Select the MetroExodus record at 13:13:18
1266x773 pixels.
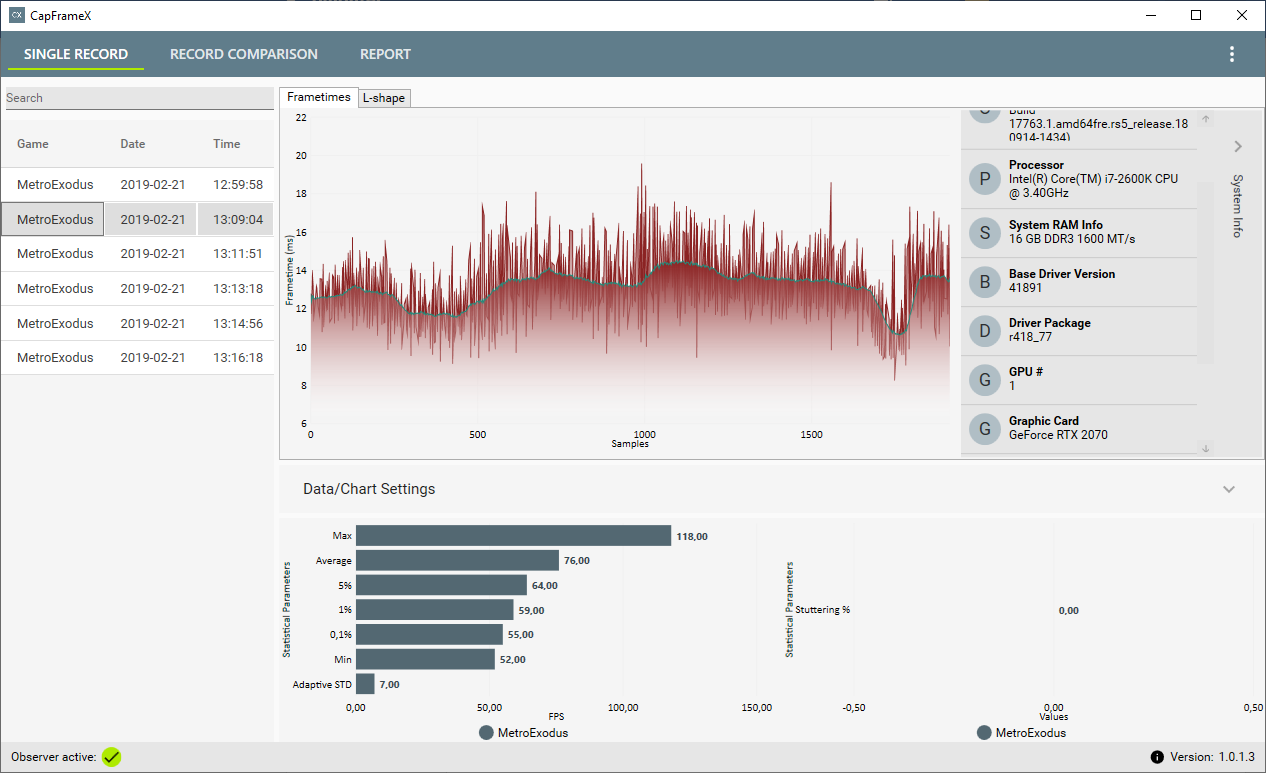[137, 289]
